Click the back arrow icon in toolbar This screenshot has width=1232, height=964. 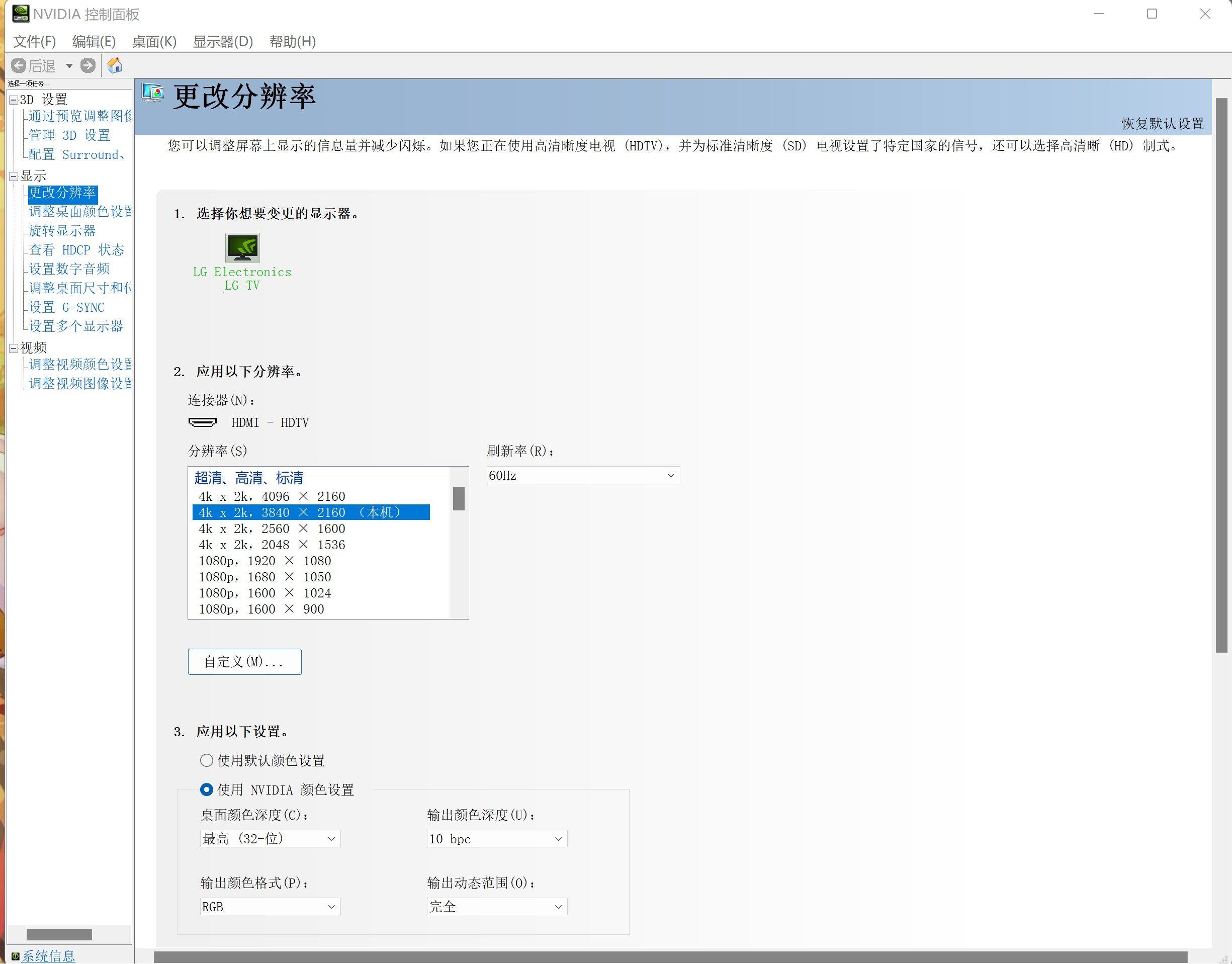click(18, 65)
